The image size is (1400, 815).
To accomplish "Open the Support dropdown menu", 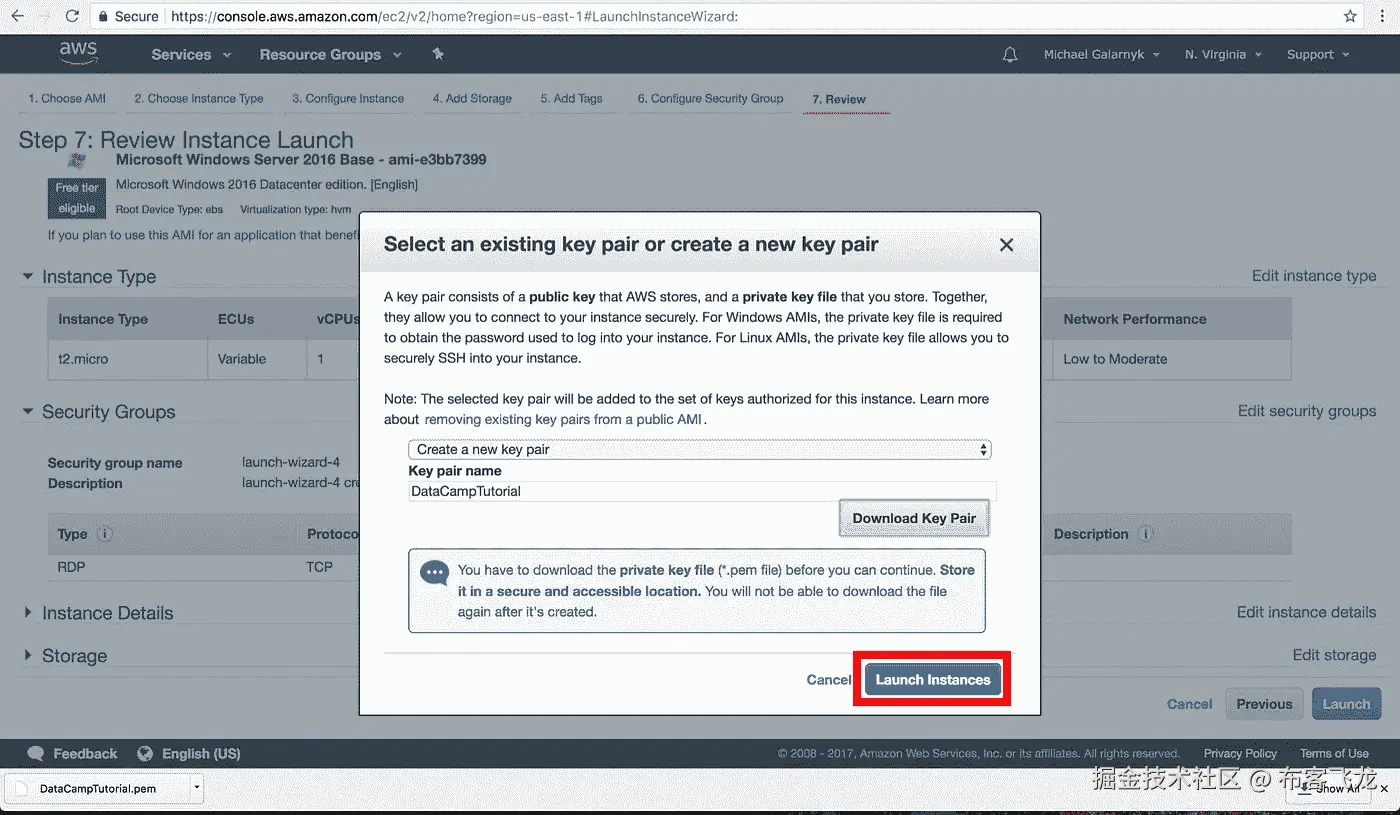I will [x=1318, y=55].
